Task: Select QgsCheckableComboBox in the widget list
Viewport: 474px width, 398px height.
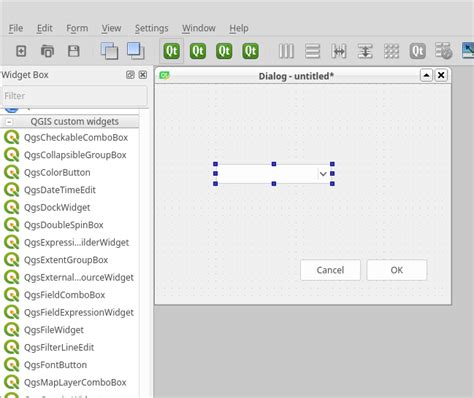Action: (69, 138)
